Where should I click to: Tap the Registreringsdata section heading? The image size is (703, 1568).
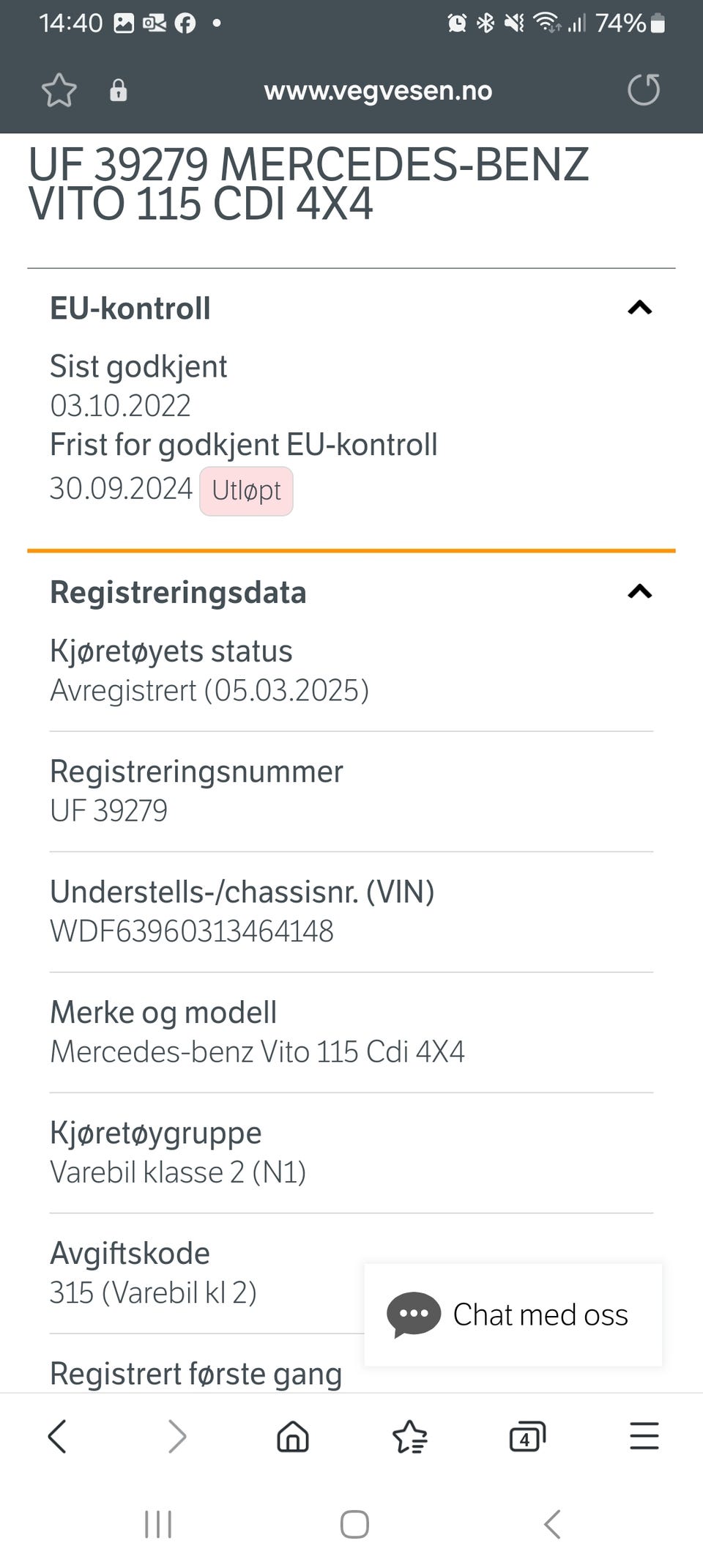[178, 593]
